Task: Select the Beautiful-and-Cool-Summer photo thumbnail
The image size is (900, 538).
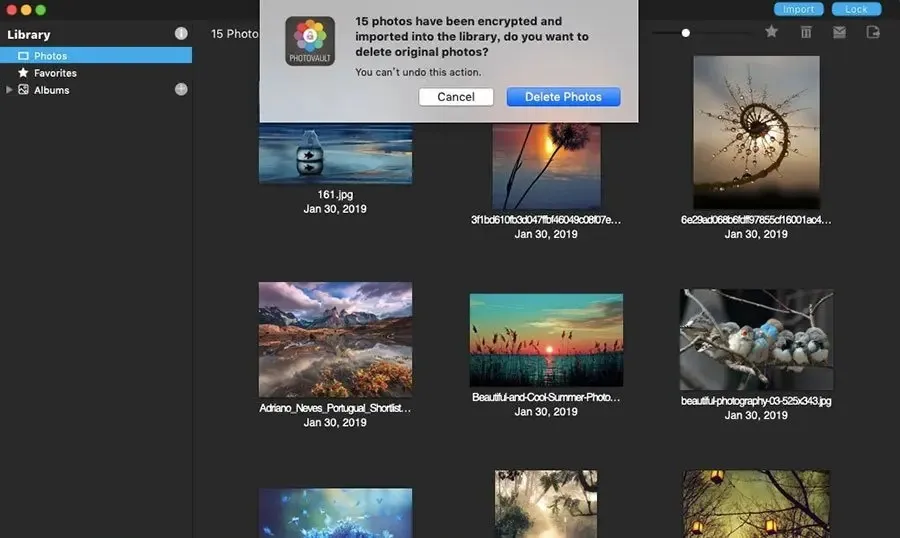Action: coord(546,340)
